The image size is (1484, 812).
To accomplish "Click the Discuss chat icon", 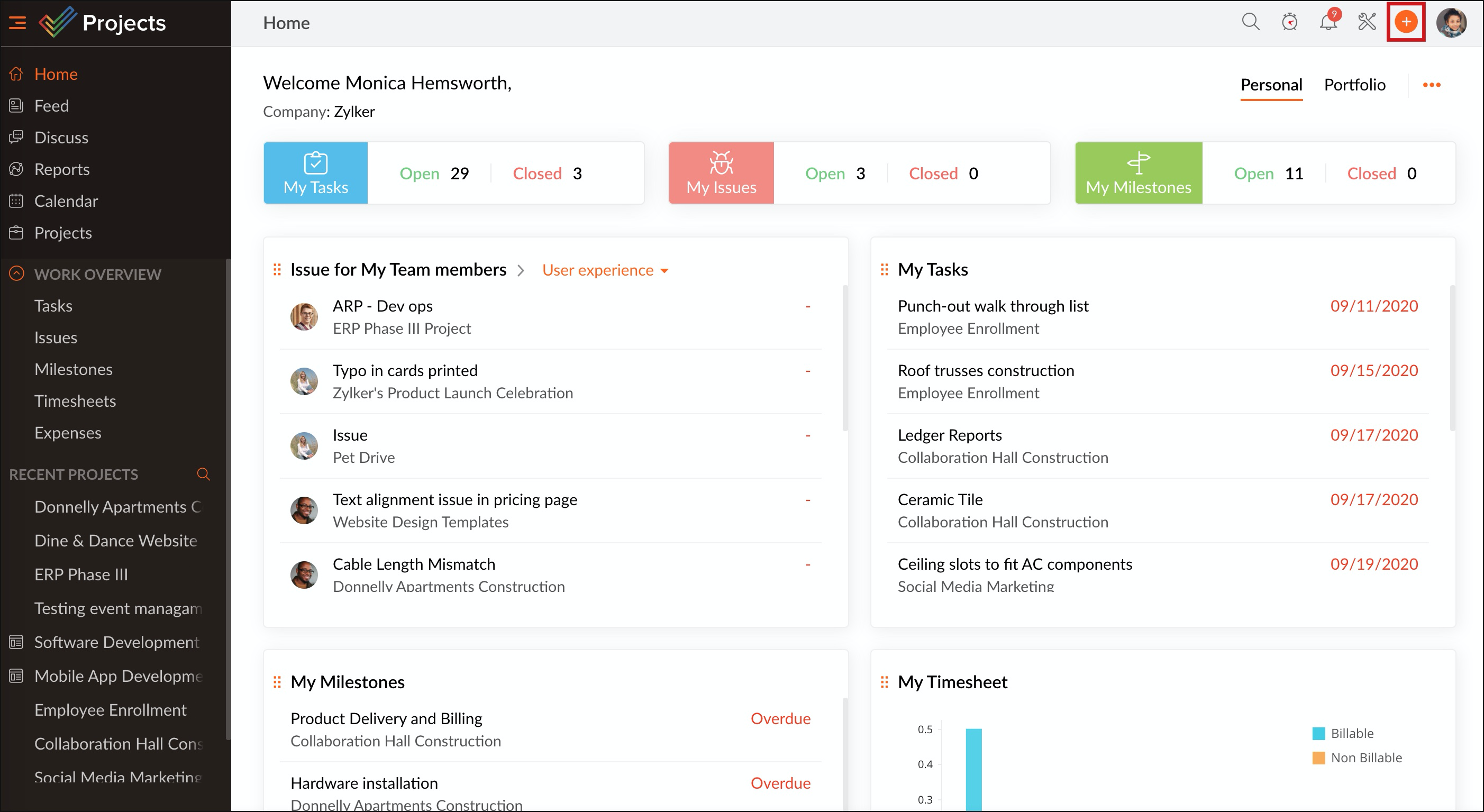I will click(16, 137).
